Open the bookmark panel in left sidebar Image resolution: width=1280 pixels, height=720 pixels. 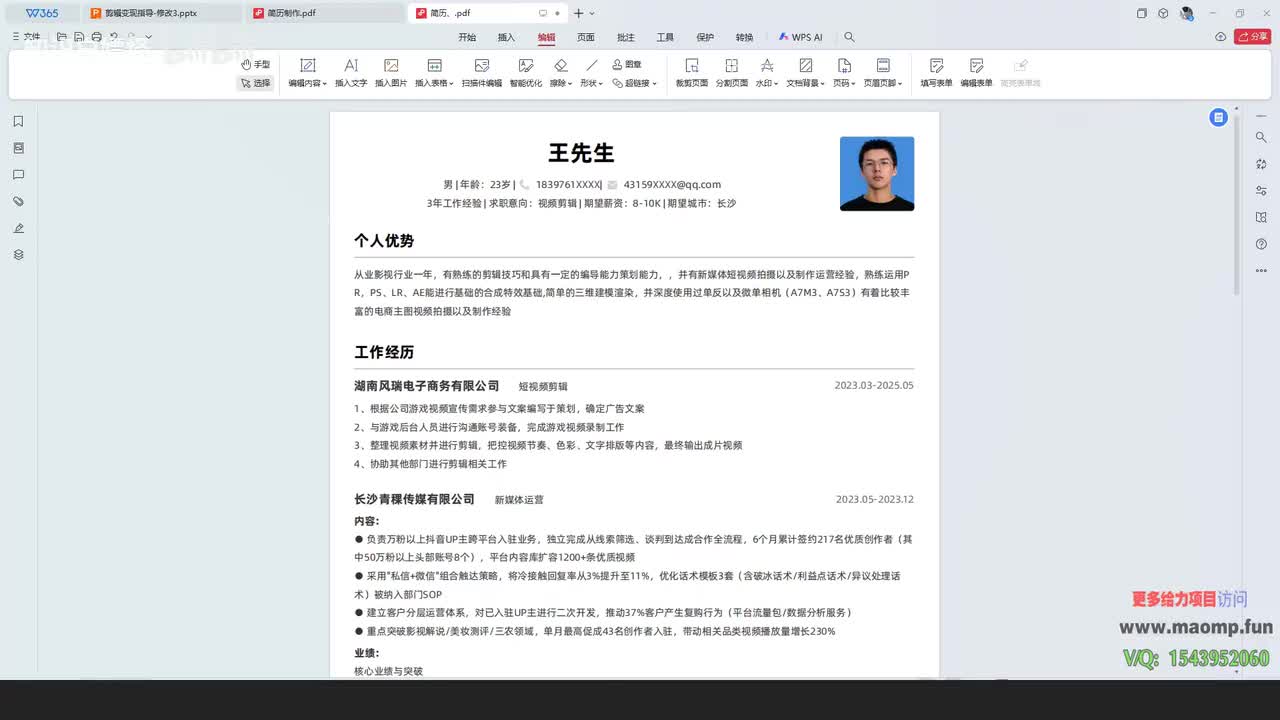coord(18,121)
